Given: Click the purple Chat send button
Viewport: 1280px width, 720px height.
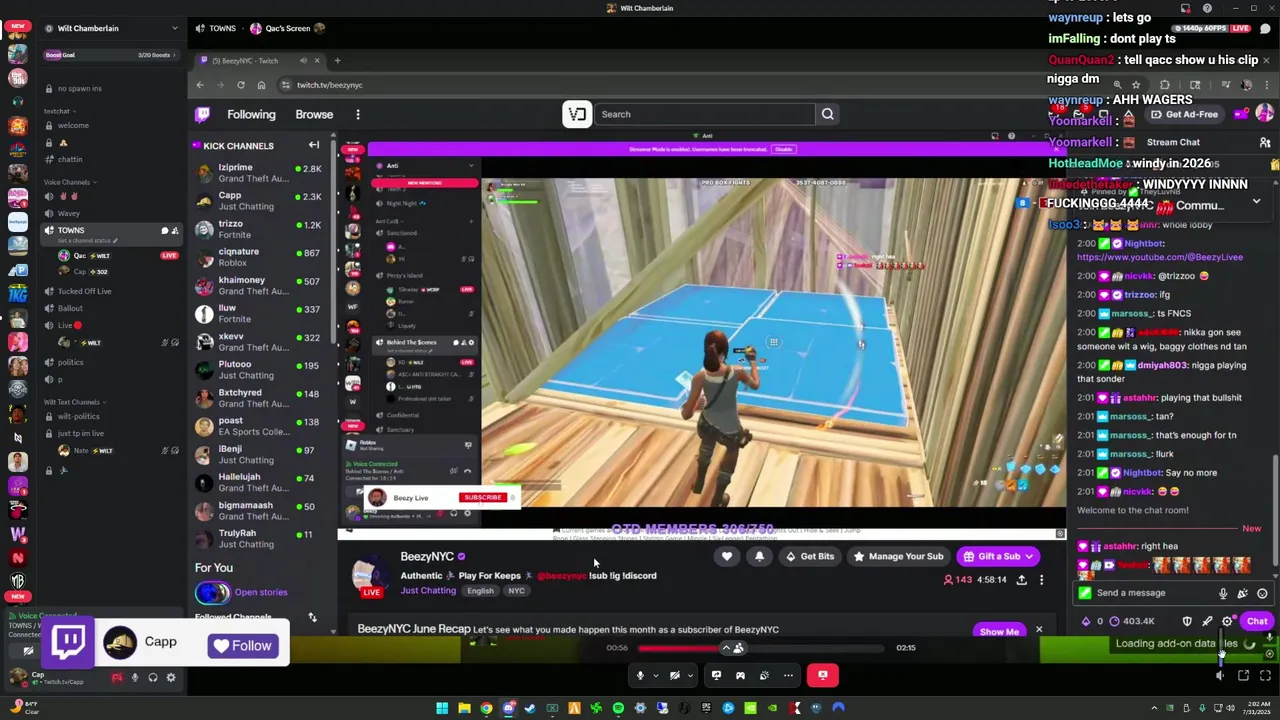Looking at the screenshot, I should 1257,621.
